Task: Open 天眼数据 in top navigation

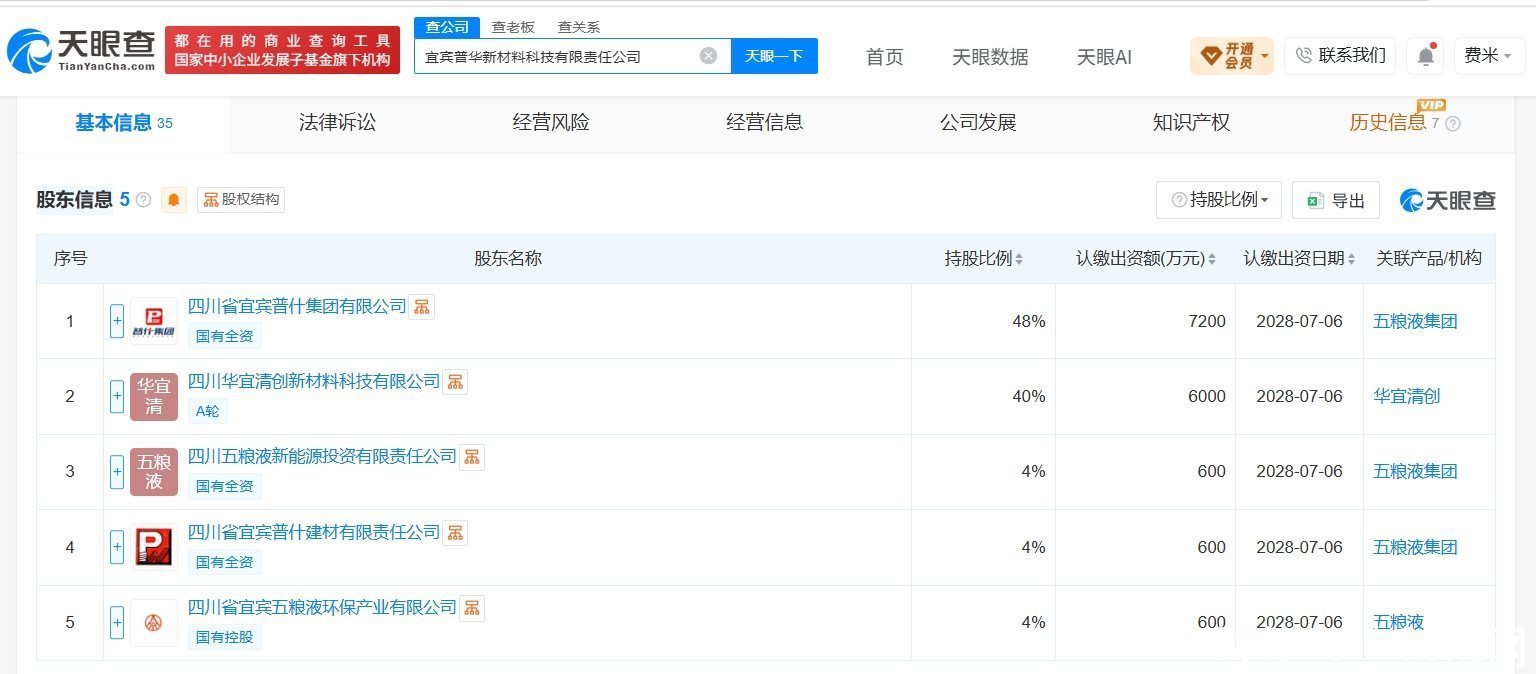Action: (x=990, y=57)
